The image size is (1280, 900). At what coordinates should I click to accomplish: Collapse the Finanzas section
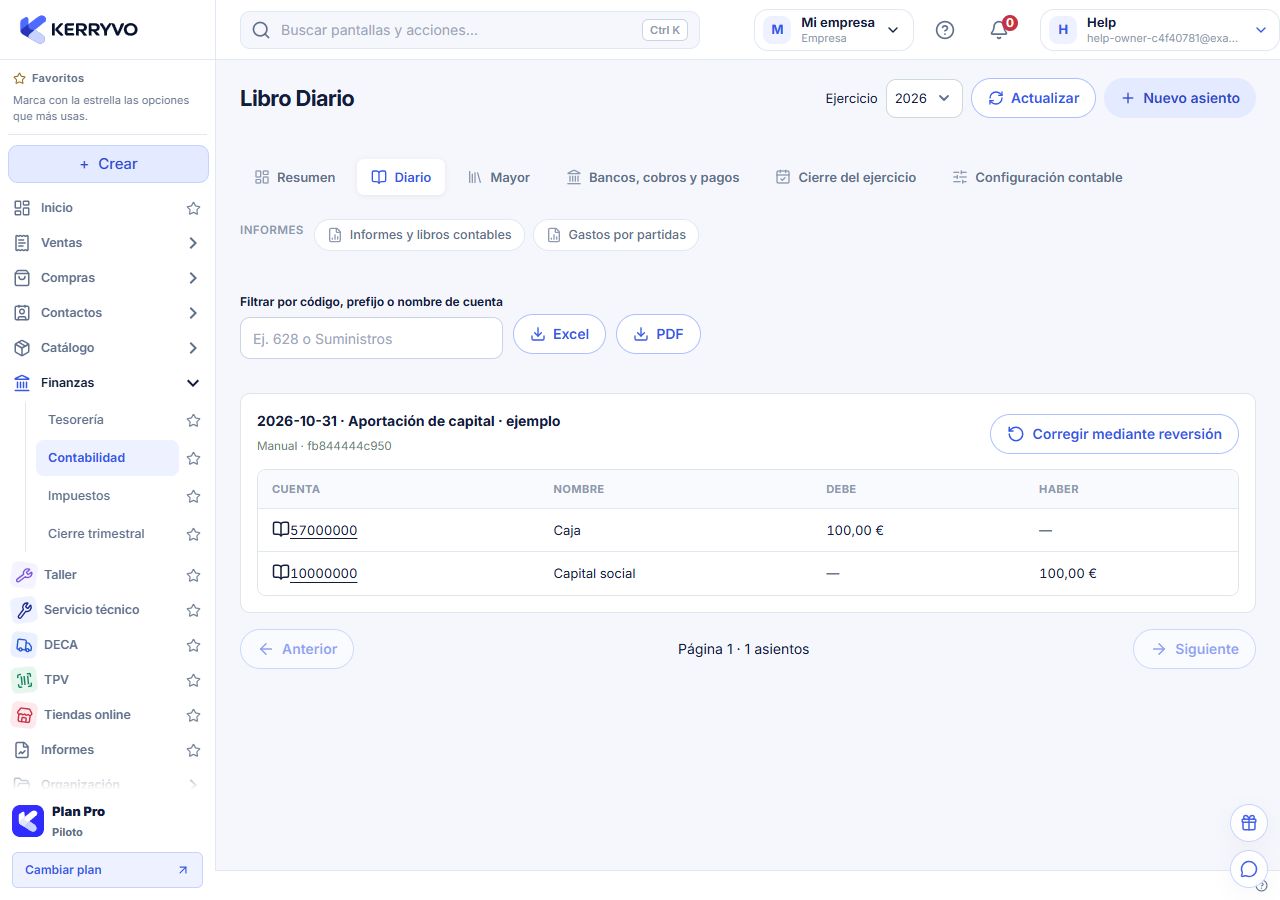tap(193, 383)
